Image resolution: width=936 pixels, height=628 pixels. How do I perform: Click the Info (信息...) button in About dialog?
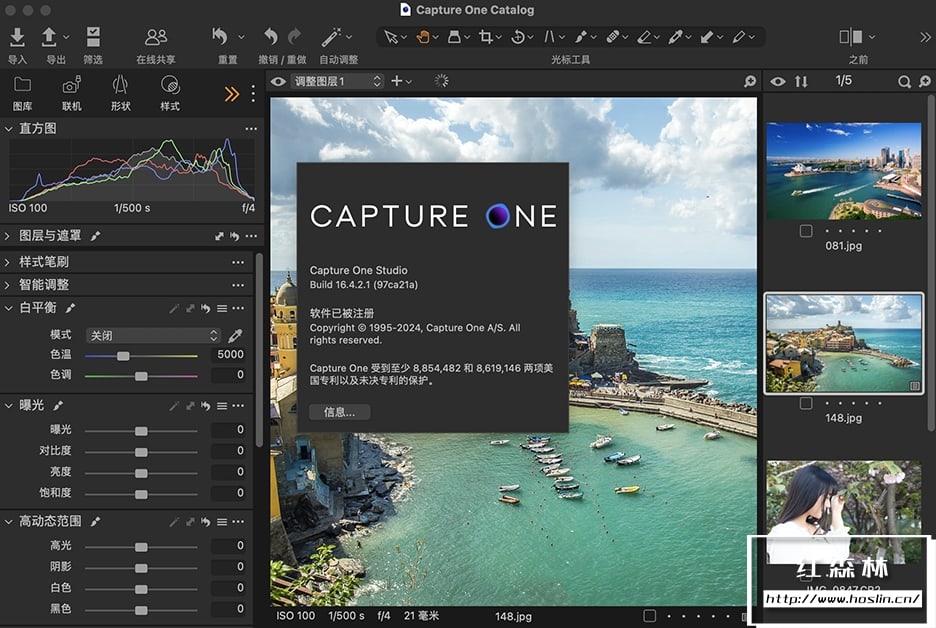point(339,412)
